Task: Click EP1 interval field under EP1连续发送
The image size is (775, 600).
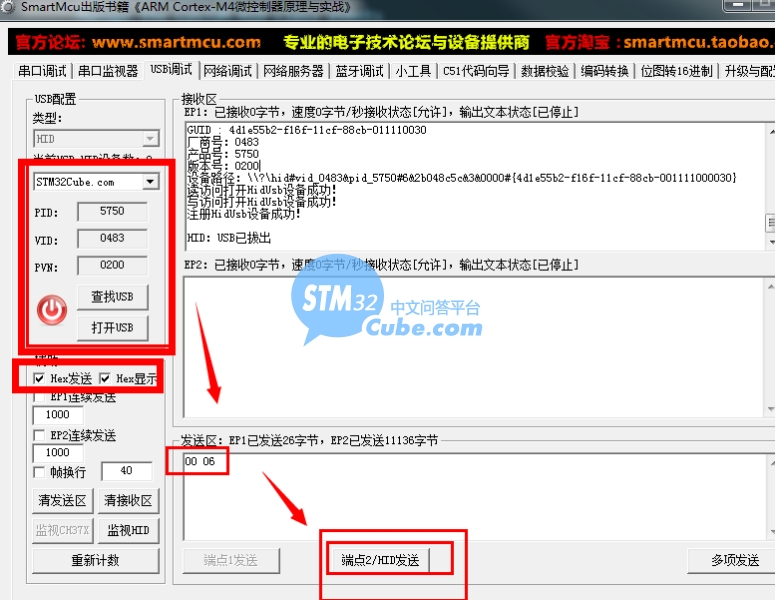Action: 58,415
